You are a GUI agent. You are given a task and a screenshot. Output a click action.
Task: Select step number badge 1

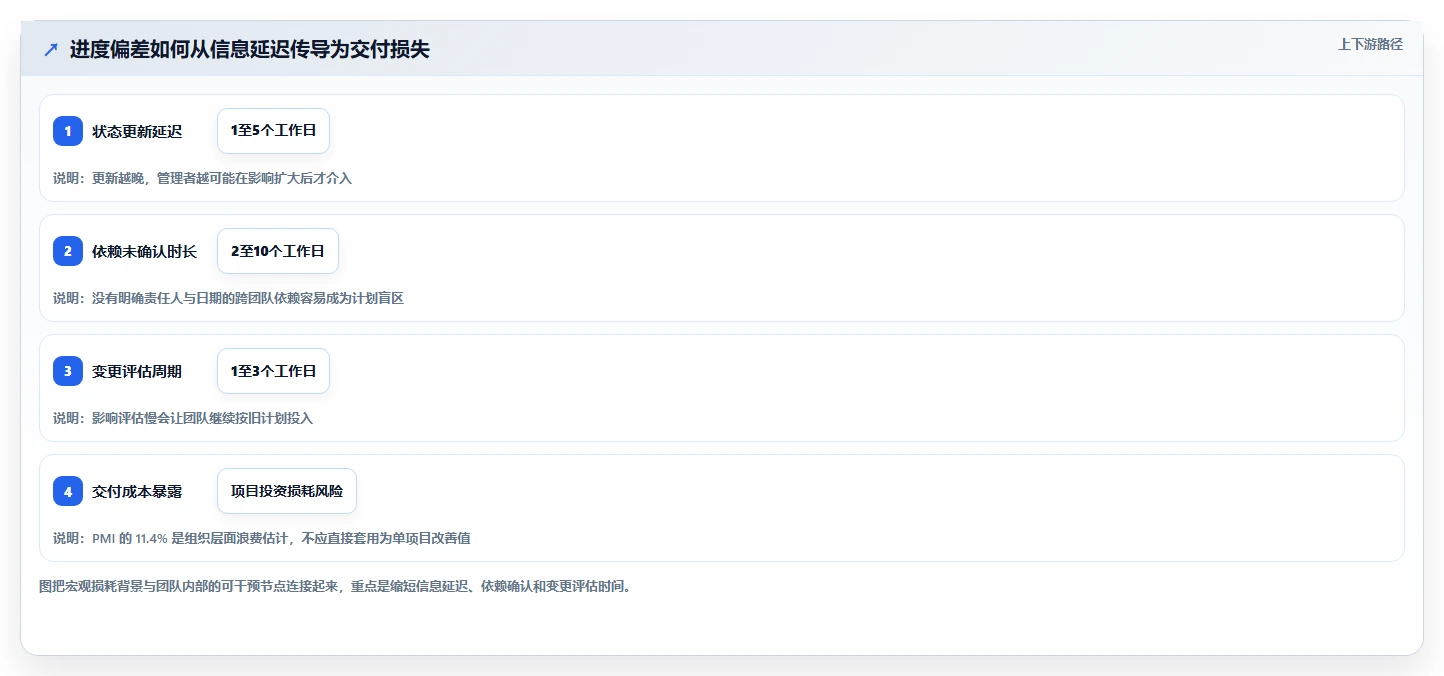click(x=68, y=131)
